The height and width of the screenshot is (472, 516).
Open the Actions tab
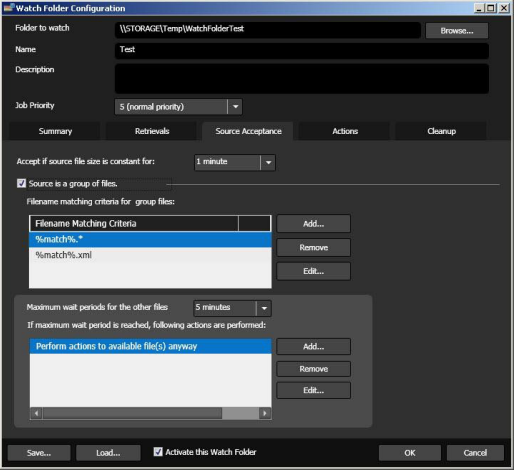[345, 131]
